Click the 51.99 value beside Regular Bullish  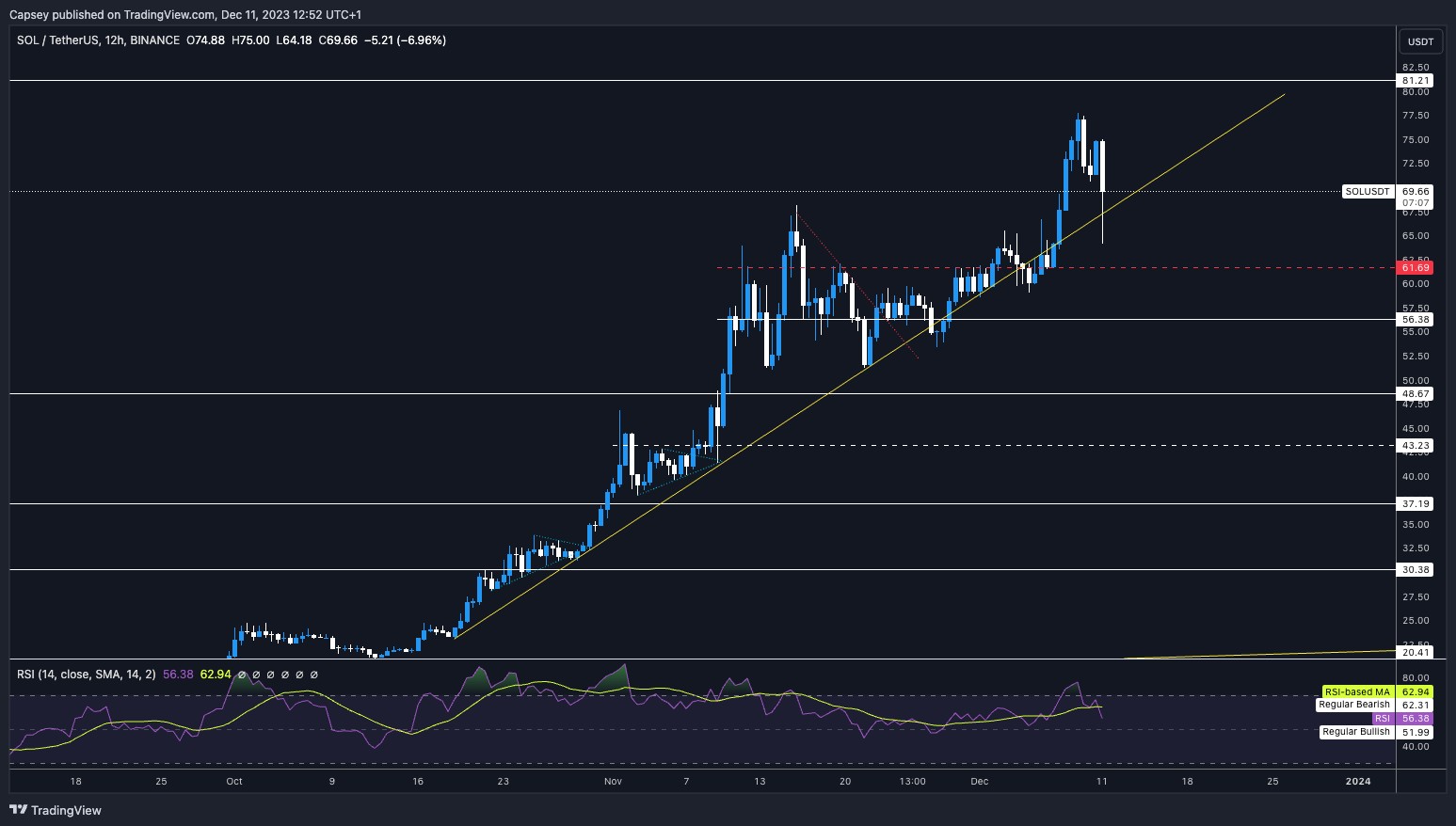tap(1416, 732)
